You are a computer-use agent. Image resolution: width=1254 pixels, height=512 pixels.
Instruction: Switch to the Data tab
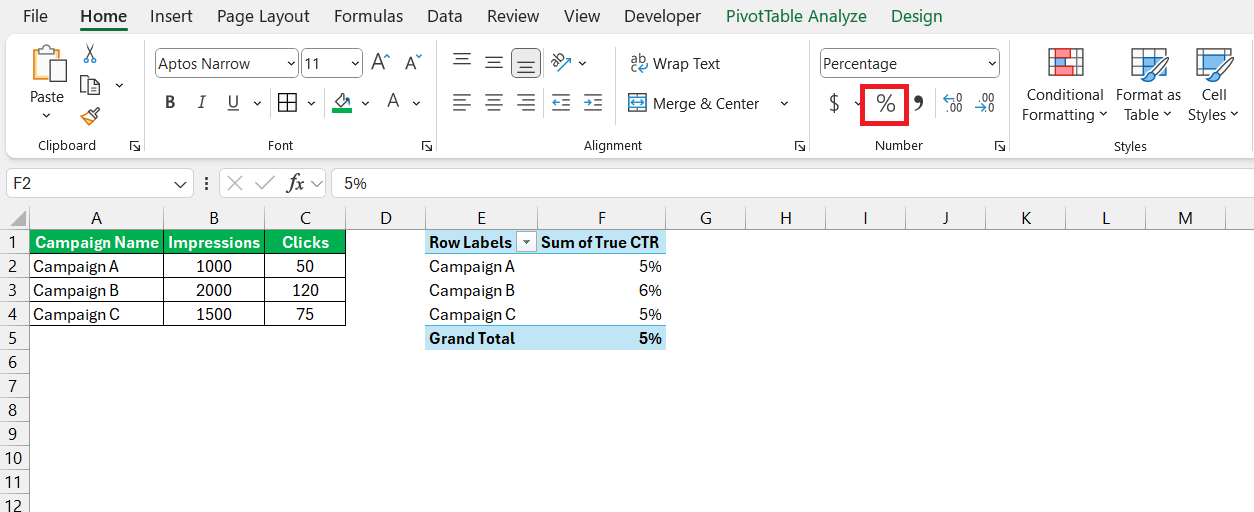click(444, 16)
